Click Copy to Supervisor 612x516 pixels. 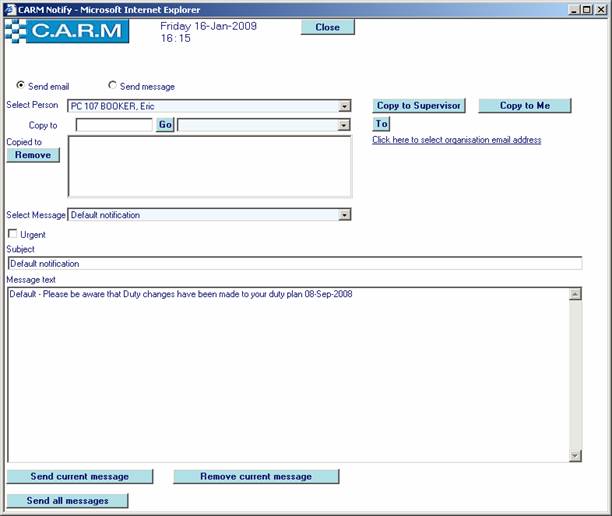[x=419, y=106]
